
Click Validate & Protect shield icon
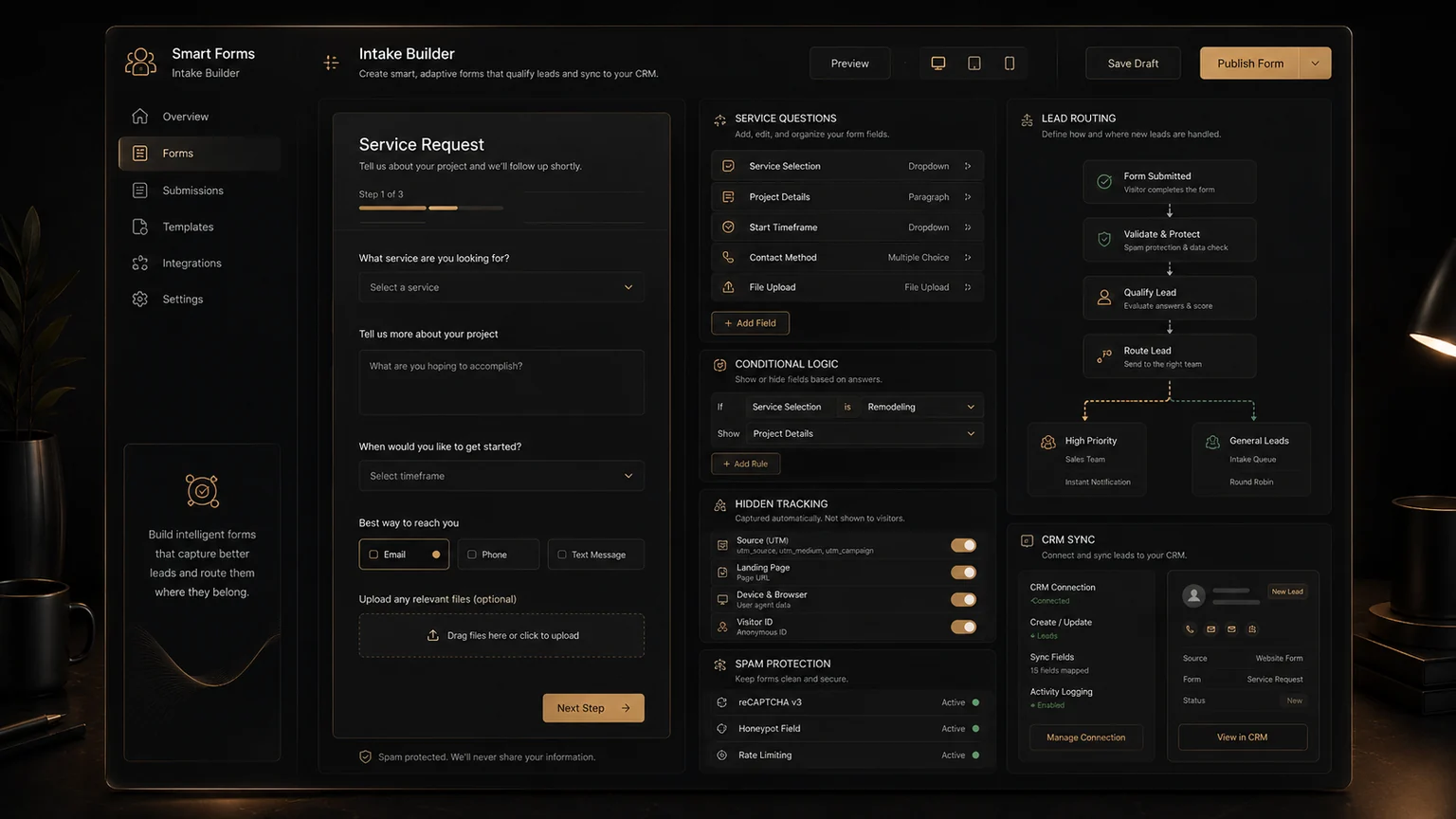(x=1104, y=240)
